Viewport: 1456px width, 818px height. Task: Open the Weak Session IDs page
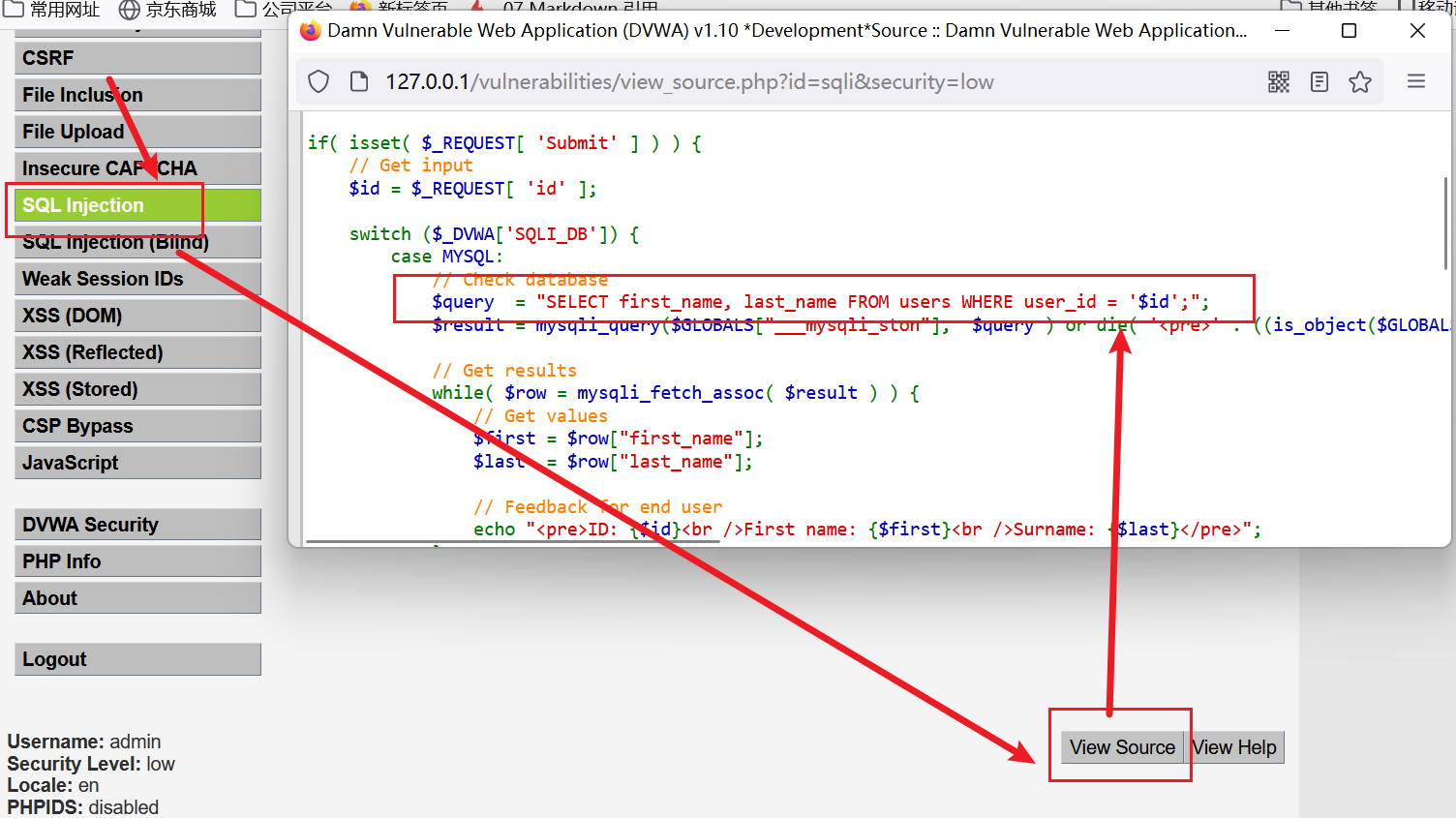pyautogui.click(x=137, y=279)
